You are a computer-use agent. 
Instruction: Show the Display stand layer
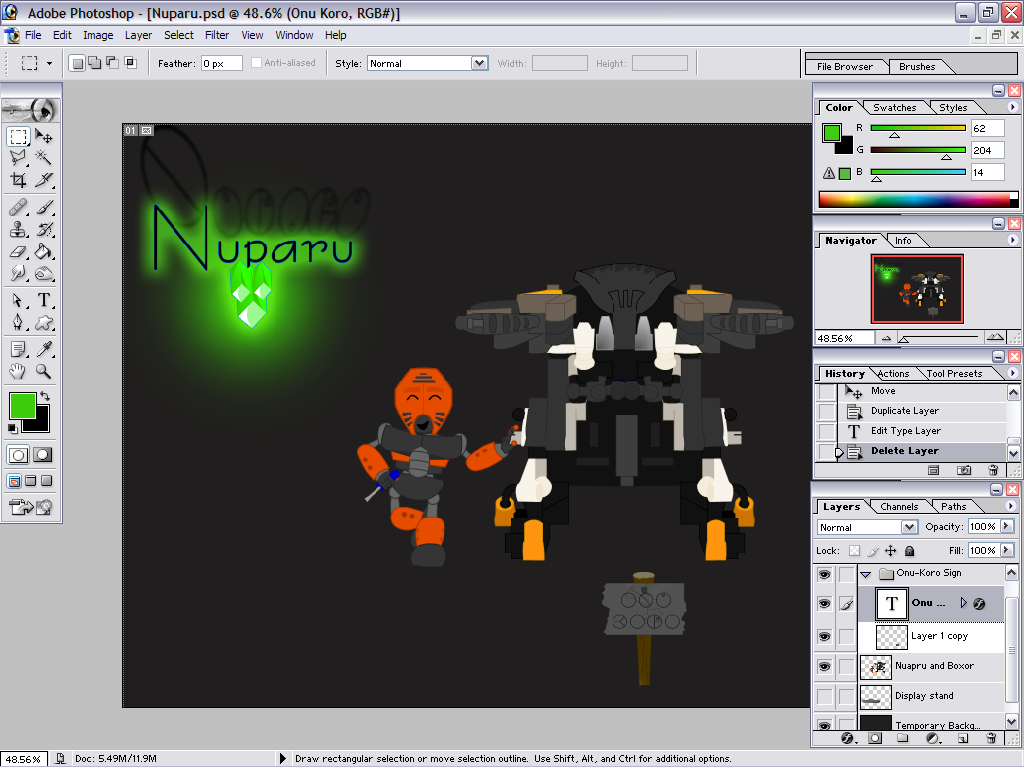coord(824,696)
